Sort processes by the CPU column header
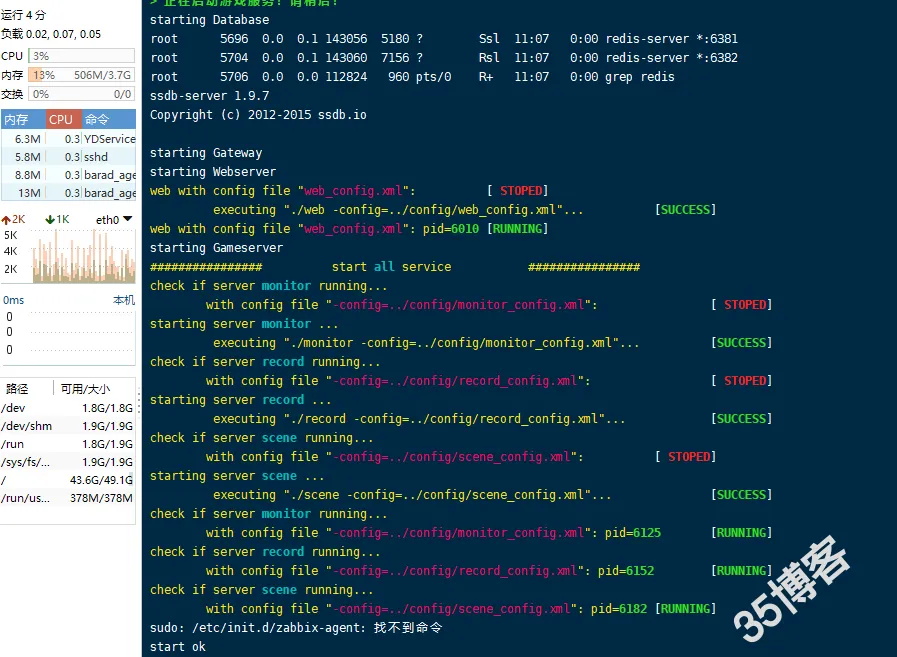 [63, 119]
